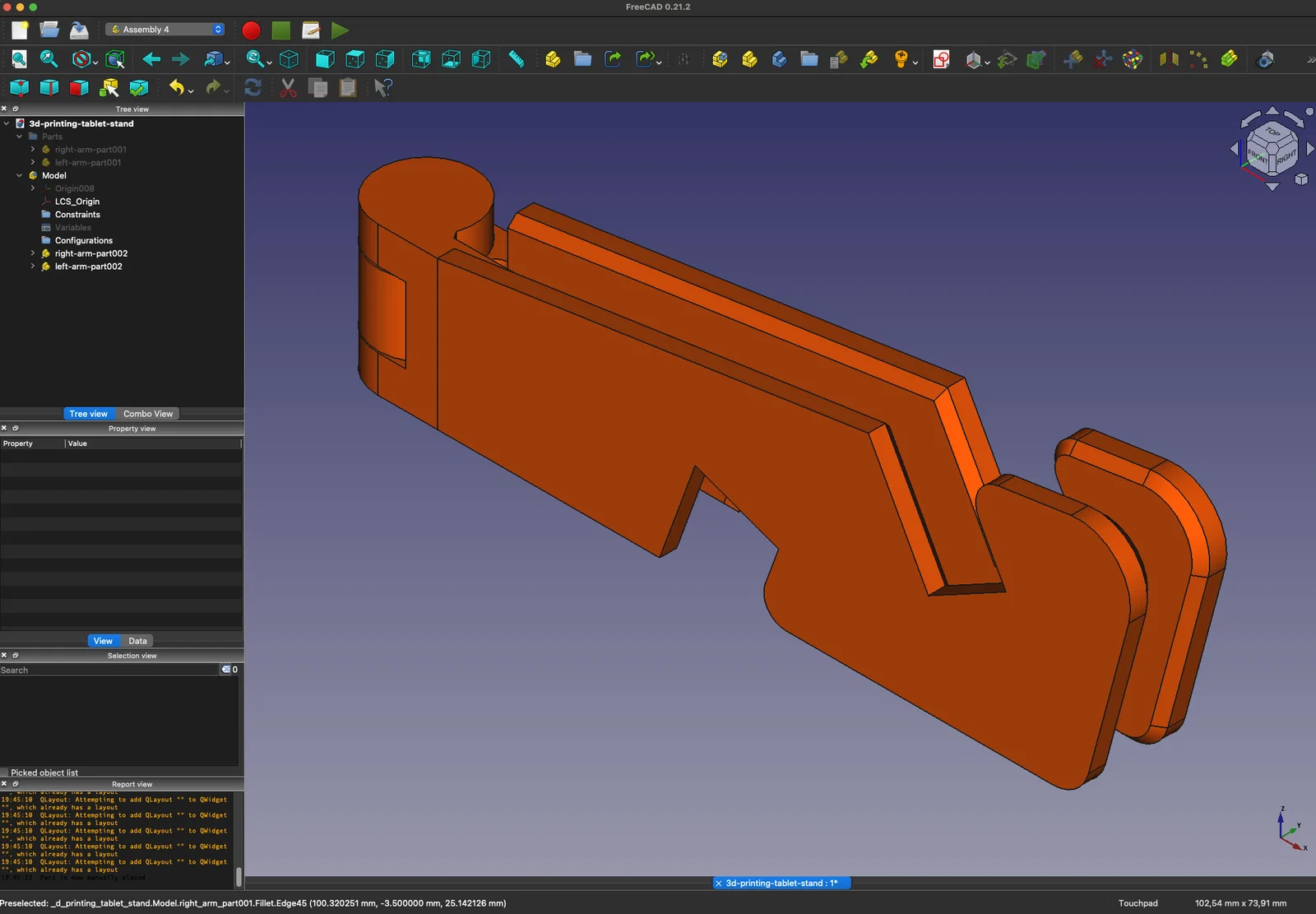
Task: Click the vertex selection filter icon
Action: coord(20,88)
